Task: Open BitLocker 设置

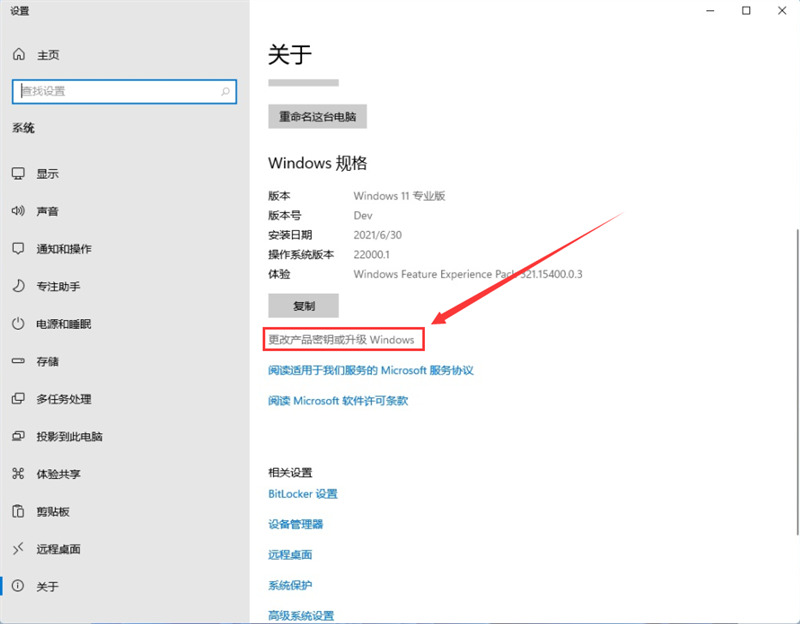Action: pyautogui.click(x=302, y=493)
